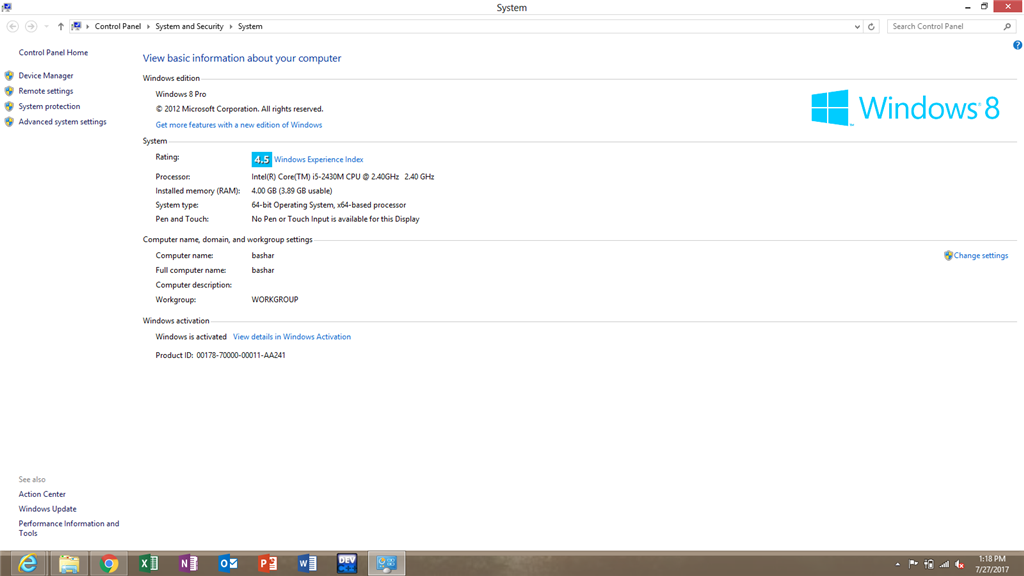The height and width of the screenshot is (576, 1024).
Task: Open Windows Experience Index
Action: click(x=319, y=159)
